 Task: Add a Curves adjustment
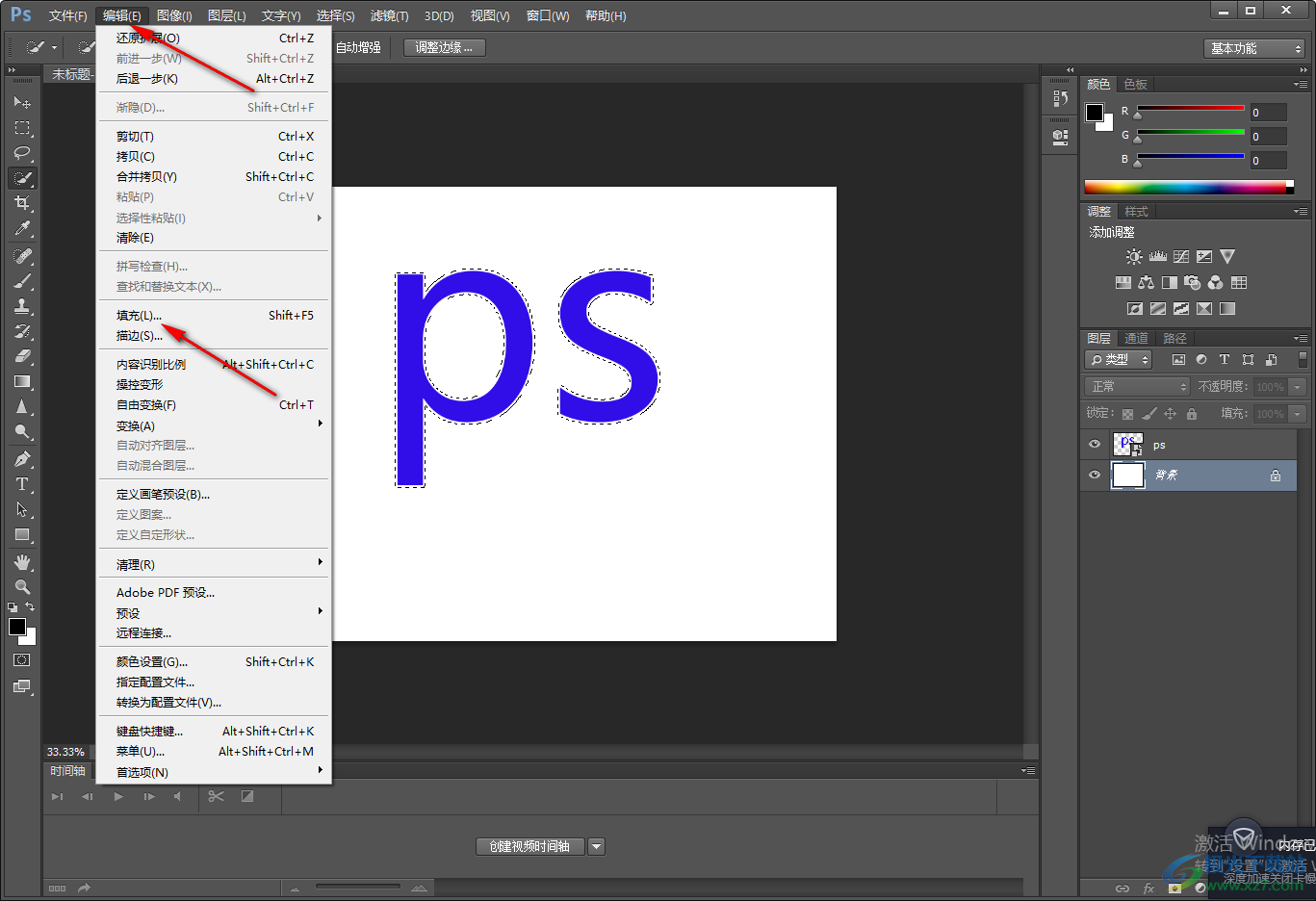coord(1181,257)
